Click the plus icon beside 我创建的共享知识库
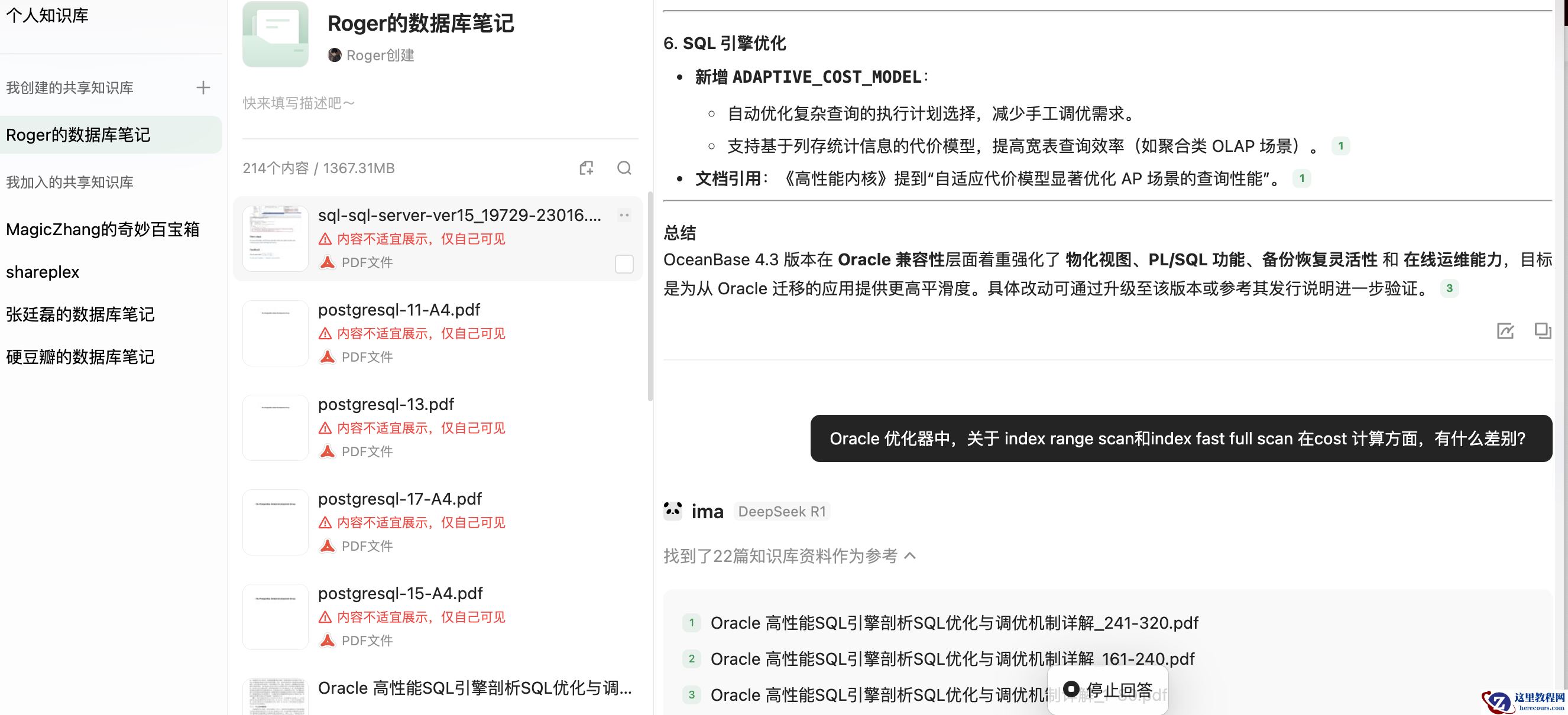The height and width of the screenshot is (715, 1568). coord(203,87)
